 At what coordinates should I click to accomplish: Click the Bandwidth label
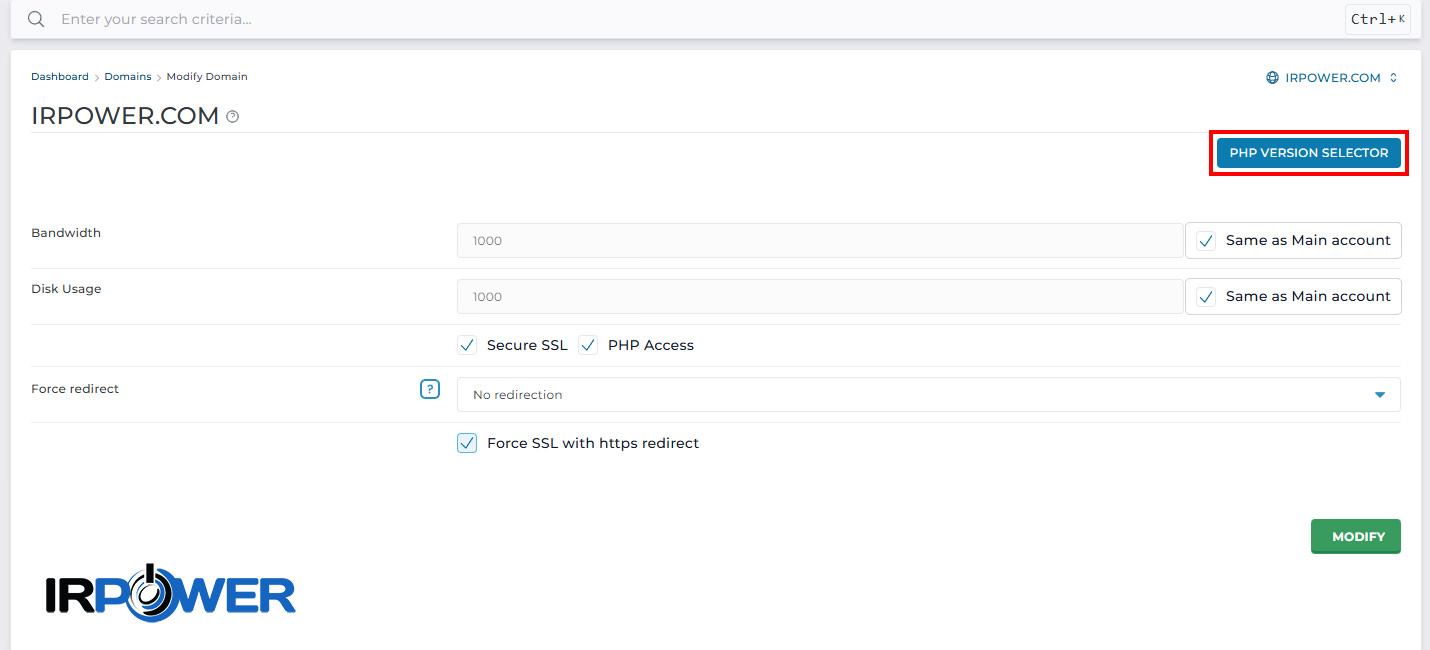[x=66, y=233]
